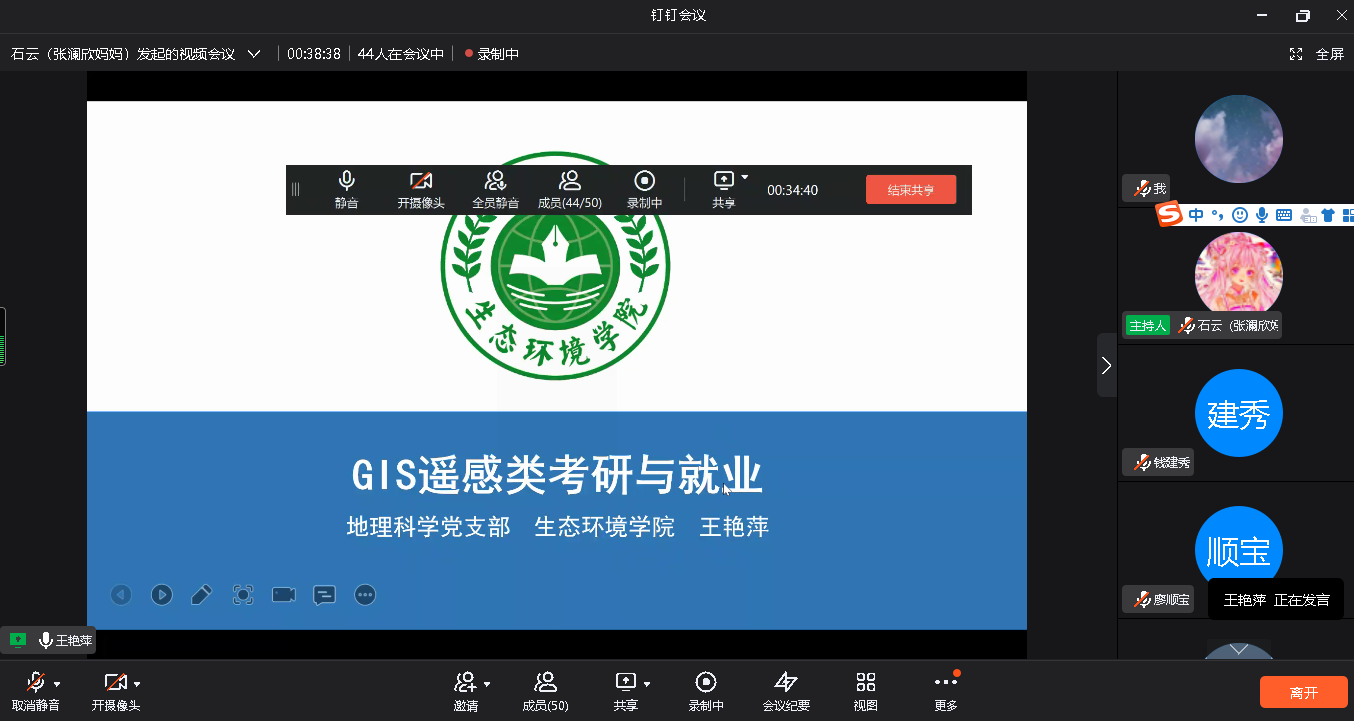Open the 成员(50) members list
1354x721 pixels.
(x=545, y=683)
